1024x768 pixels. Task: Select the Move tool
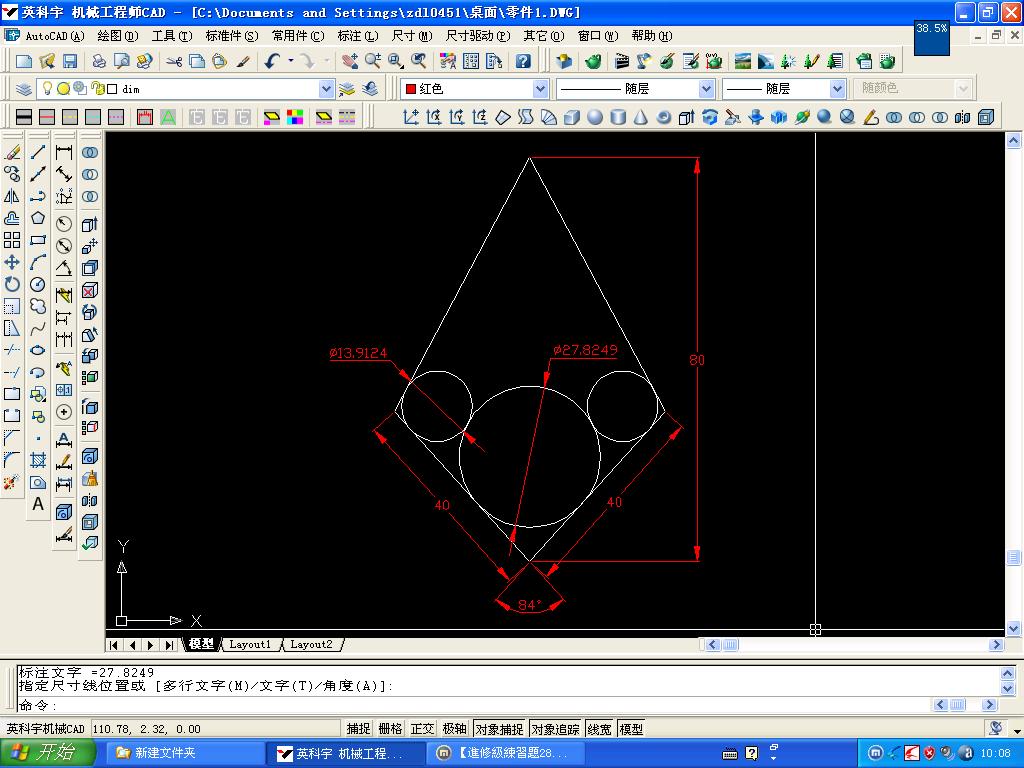[x=12, y=262]
